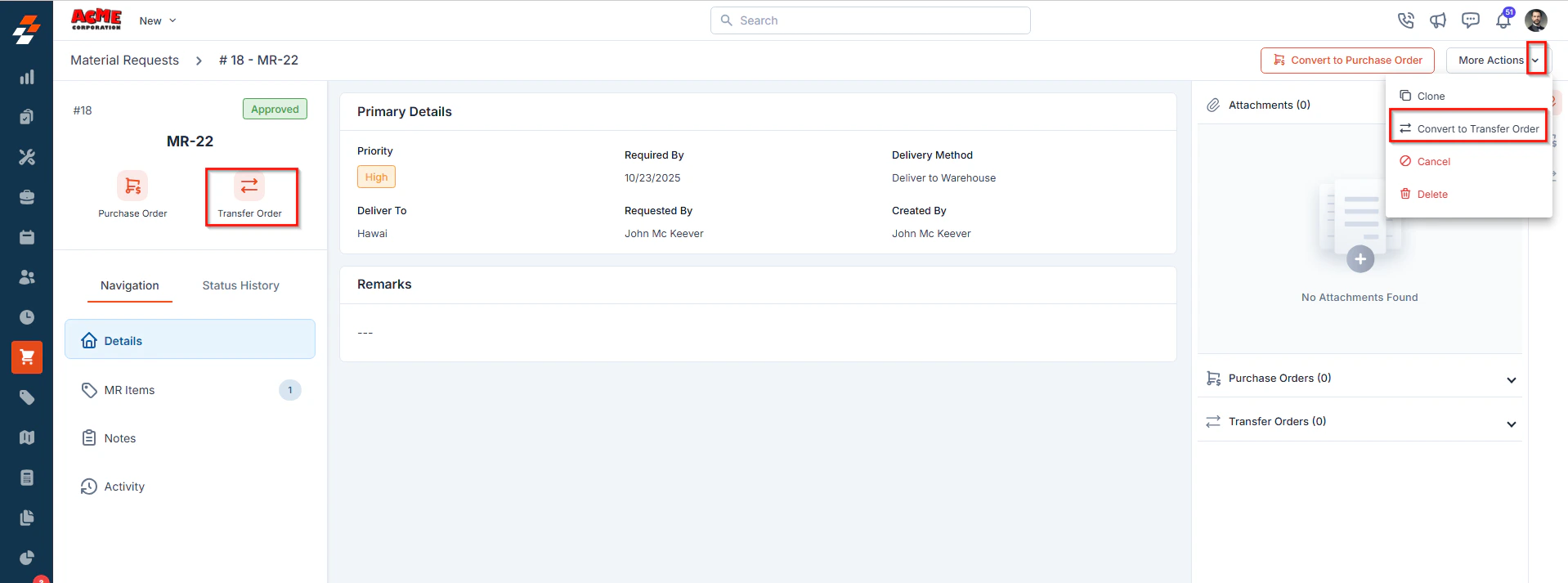Open the wrench and screwdriver sidebar icon
The image size is (1568, 583).
click(27, 157)
